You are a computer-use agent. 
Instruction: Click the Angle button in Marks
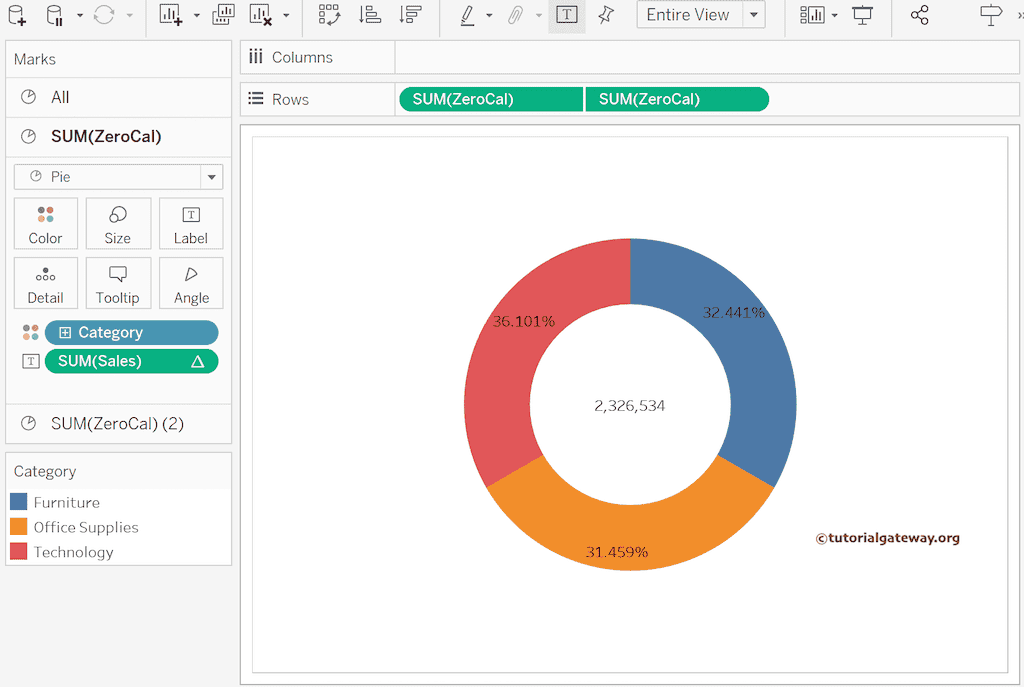[191, 283]
